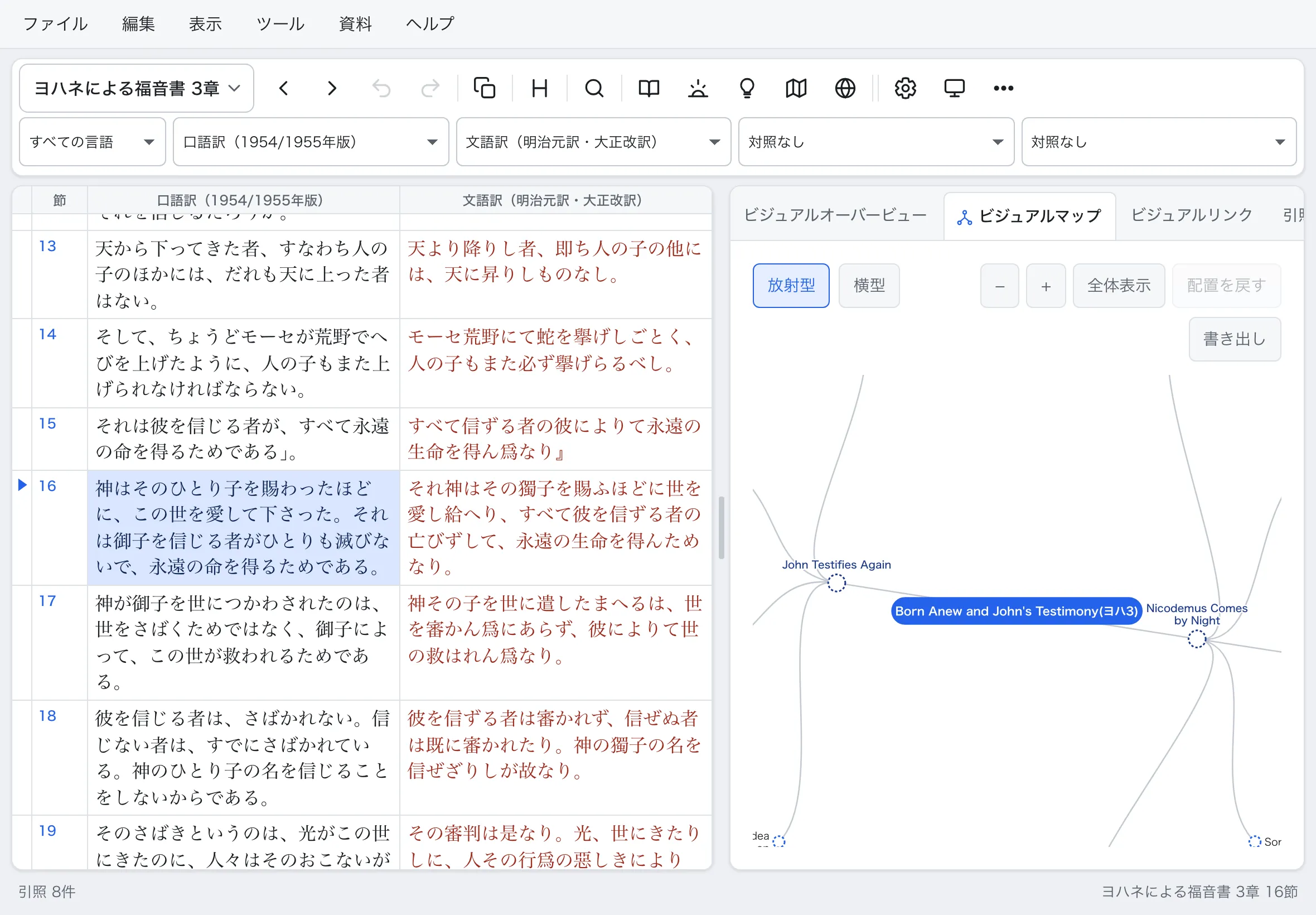Open the すべての言語 language dropdown
1316x915 pixels.
(x=92, y=142)
